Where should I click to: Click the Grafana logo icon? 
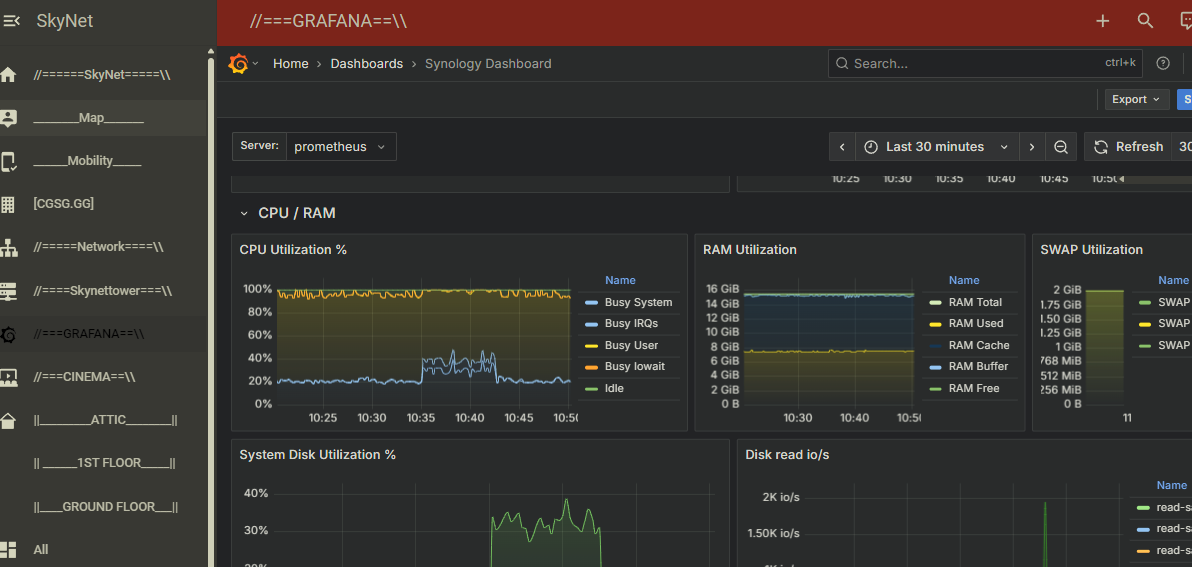click(238, 64)
